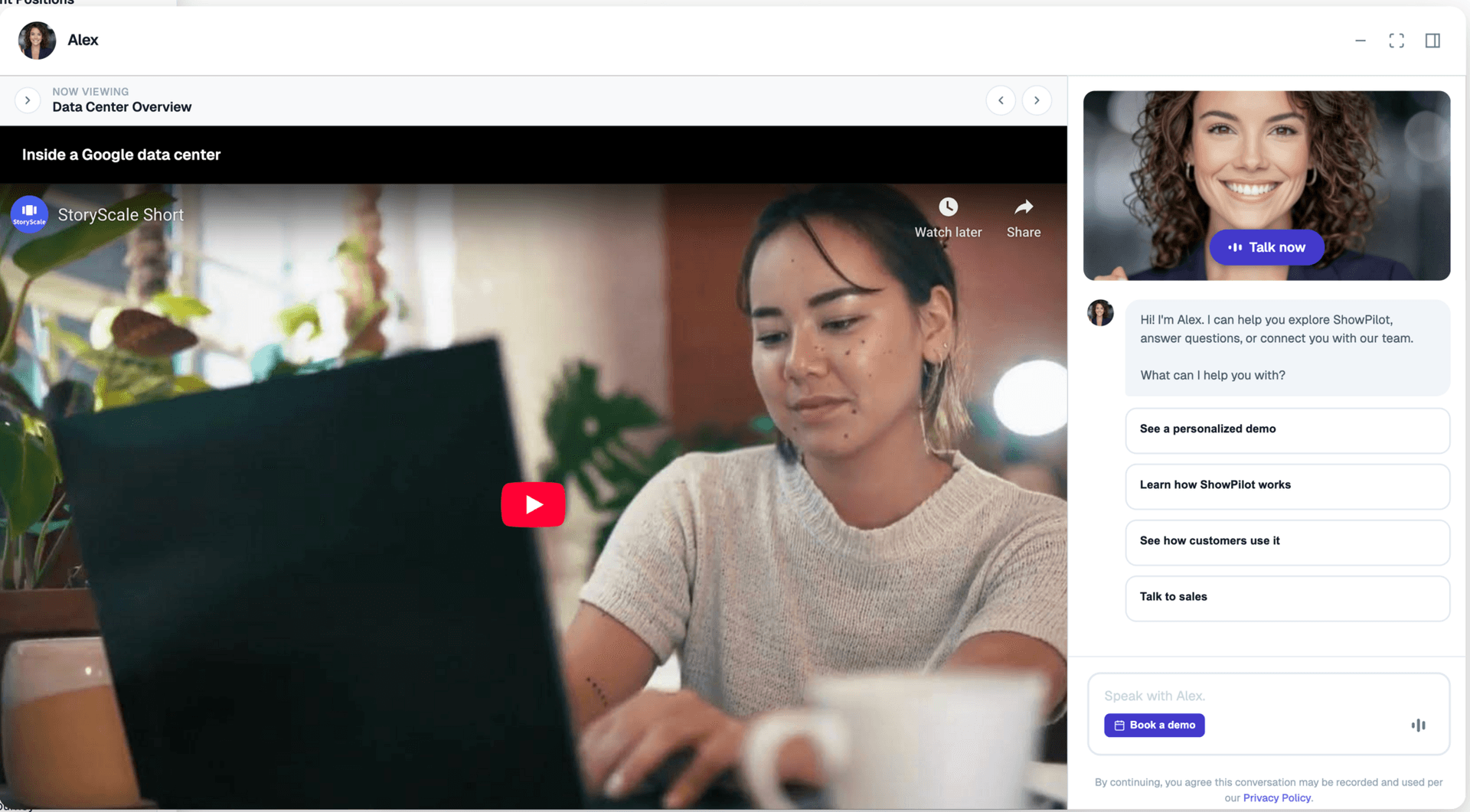Open the Inside a Google data center title
The width and height of the screenshot is (1470, 812).
pyautogui.click(x=120, y=155)
